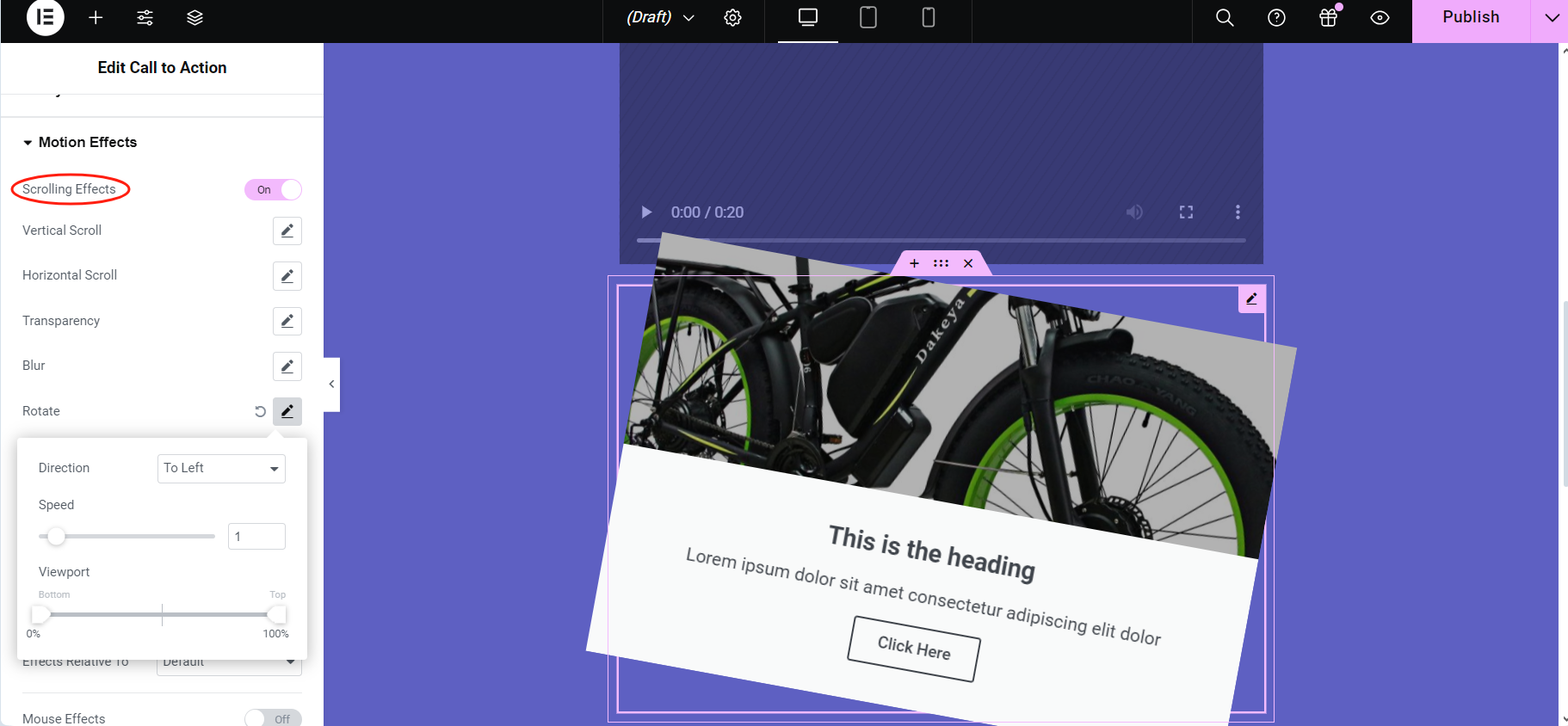This screenshot has width=1568, height=726.
Task: Select the 'This is the heading' text
Action: pos(931,552)
